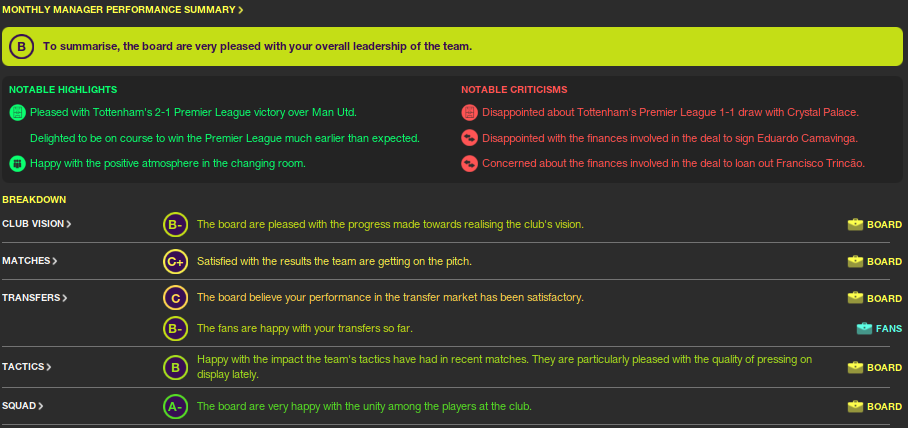Image resolution: width=908 pixels, height=428 pixels.
Task: Open the Squad breakdown section
Action: [x=23, y=406]
